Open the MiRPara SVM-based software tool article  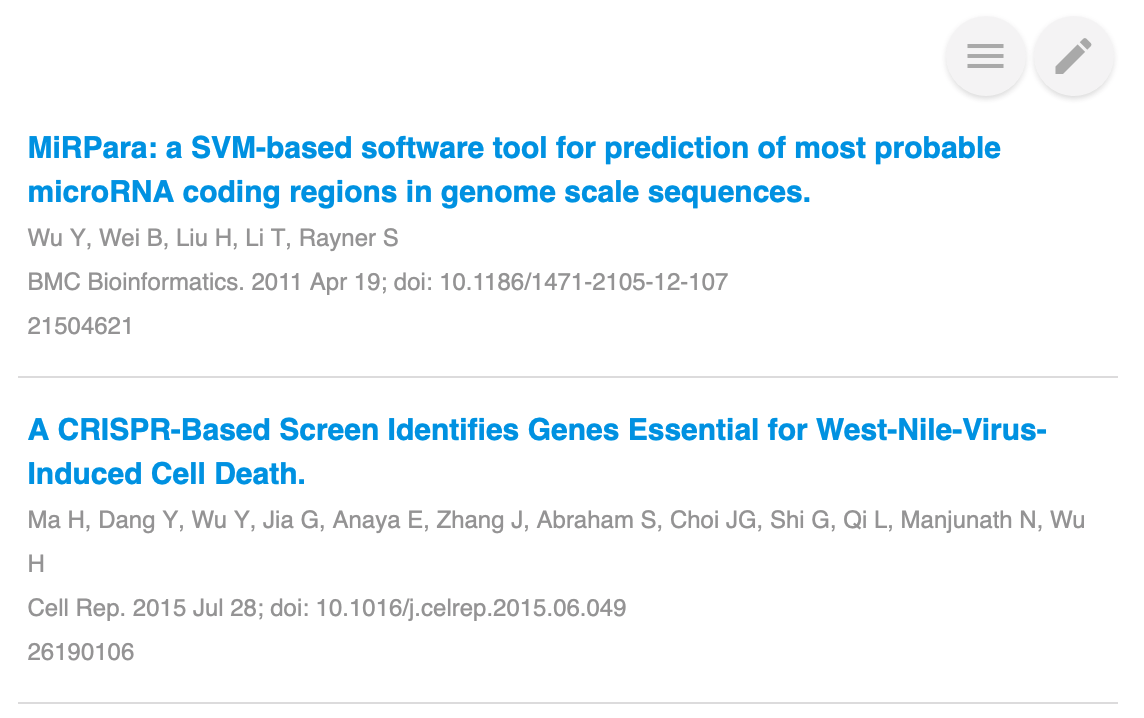(514, 170)
